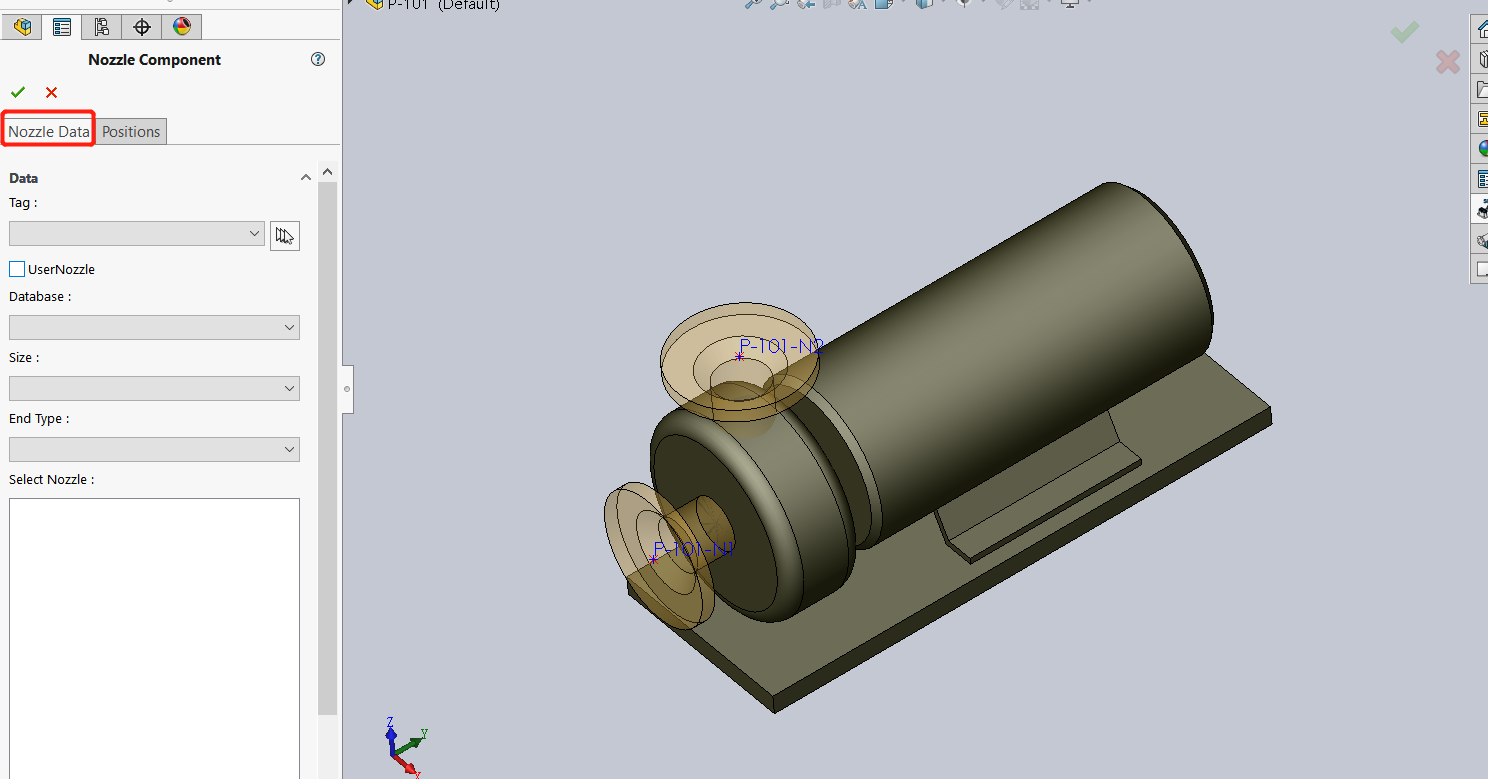
Task: Open Appearances and Scenes task pane tab
Action: [1482, 150]
